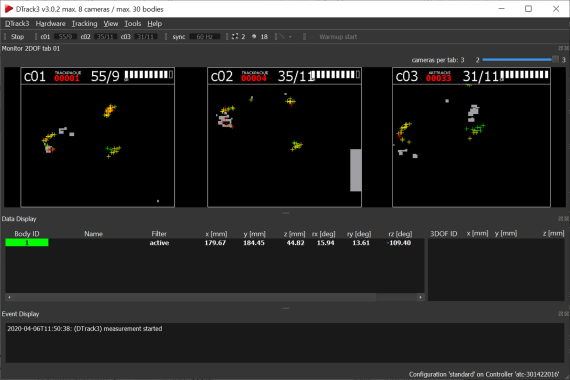The width and height of the screenshot is (570, 380).
Task: Click the gray rectangle in c02 view
Action: tap(356, 170)
